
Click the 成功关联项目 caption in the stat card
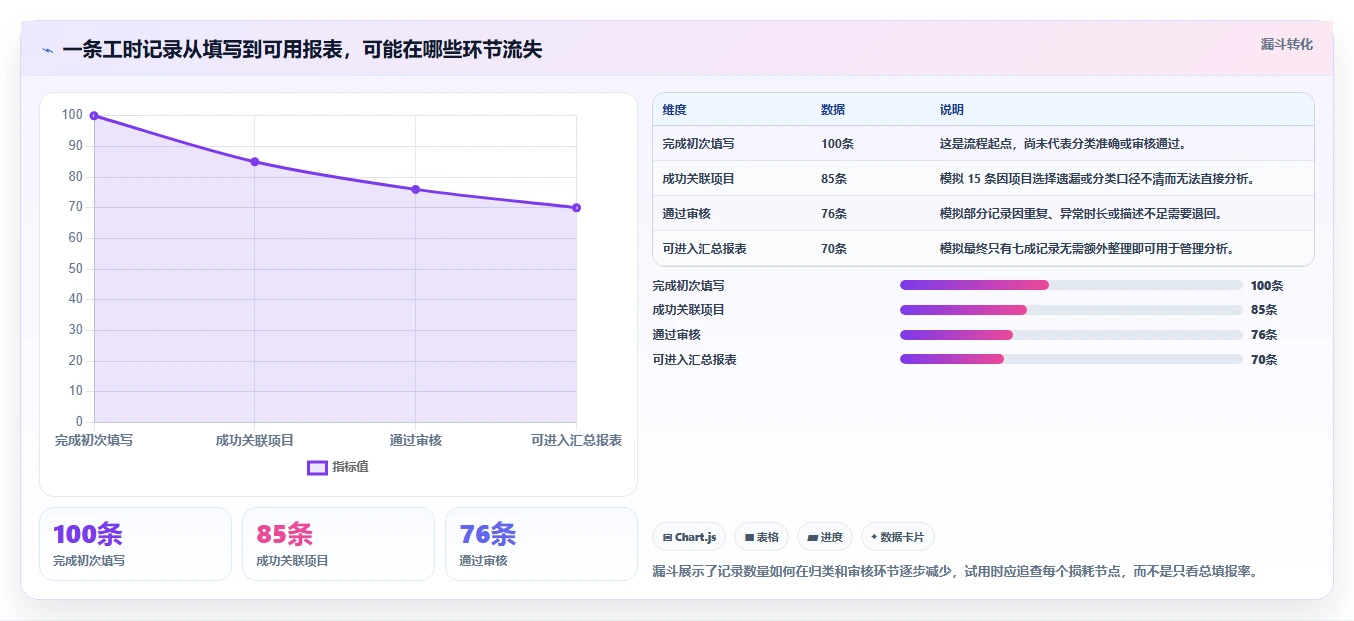click(292, 561)
